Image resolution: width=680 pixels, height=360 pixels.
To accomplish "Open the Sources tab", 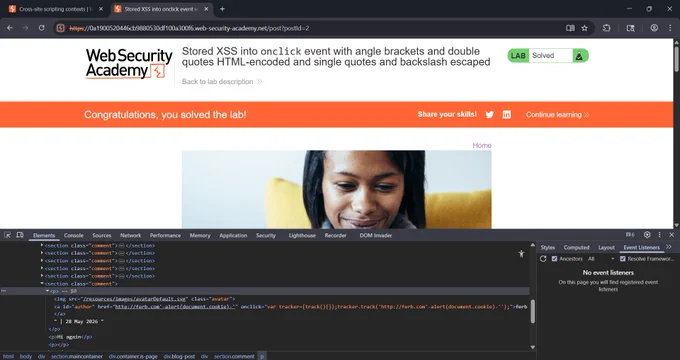I will click(102, 235).
